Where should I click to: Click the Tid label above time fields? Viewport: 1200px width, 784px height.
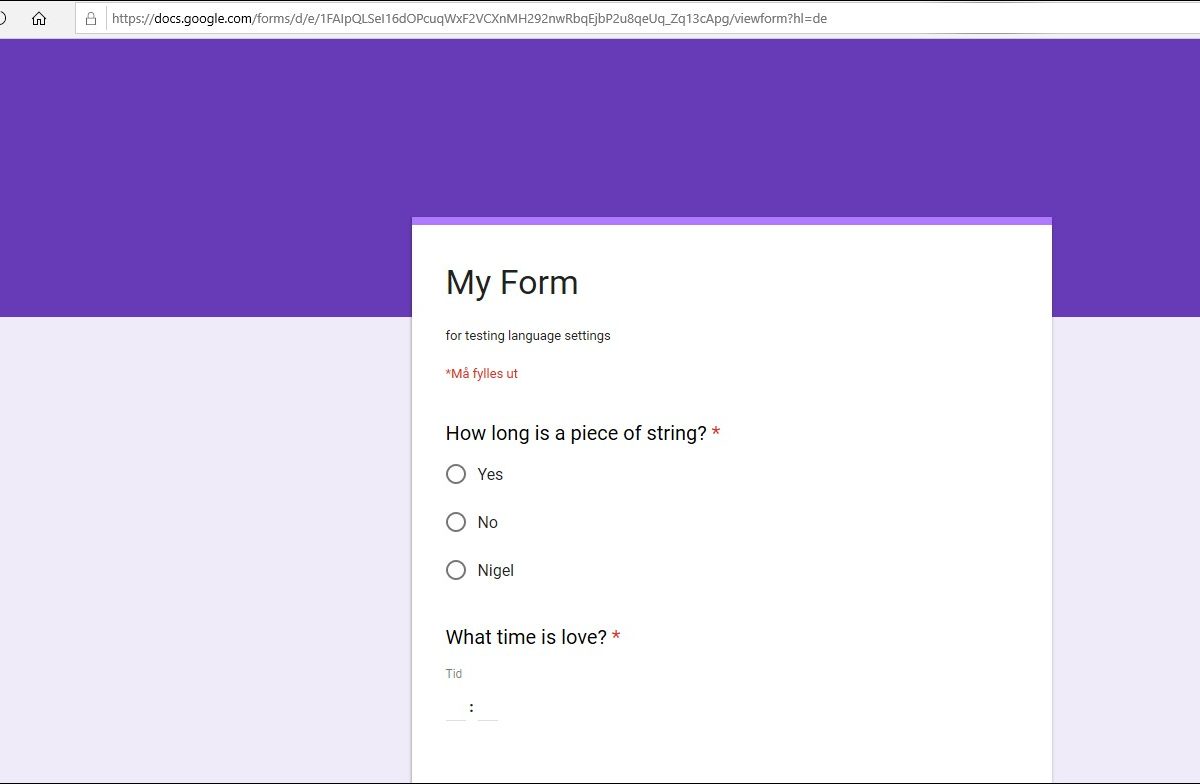click(454, 674)
